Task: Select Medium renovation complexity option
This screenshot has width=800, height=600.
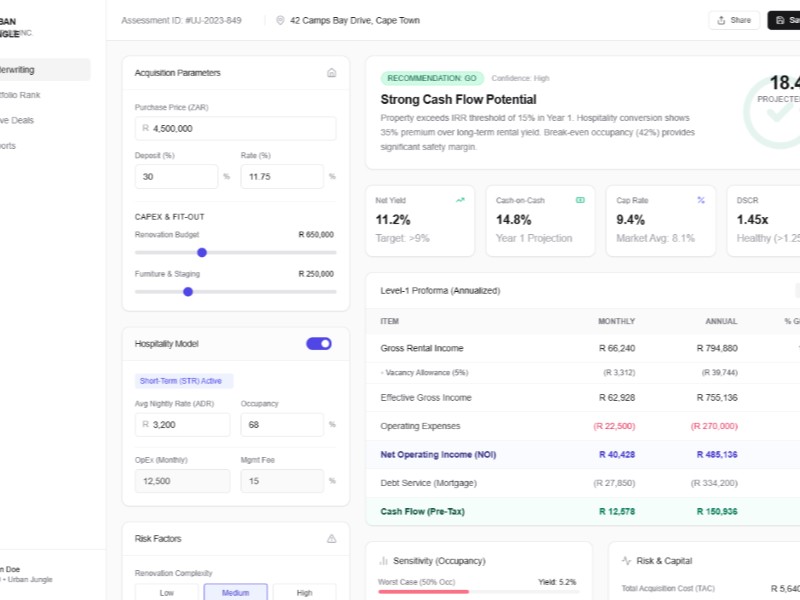Action: point(235,592)
